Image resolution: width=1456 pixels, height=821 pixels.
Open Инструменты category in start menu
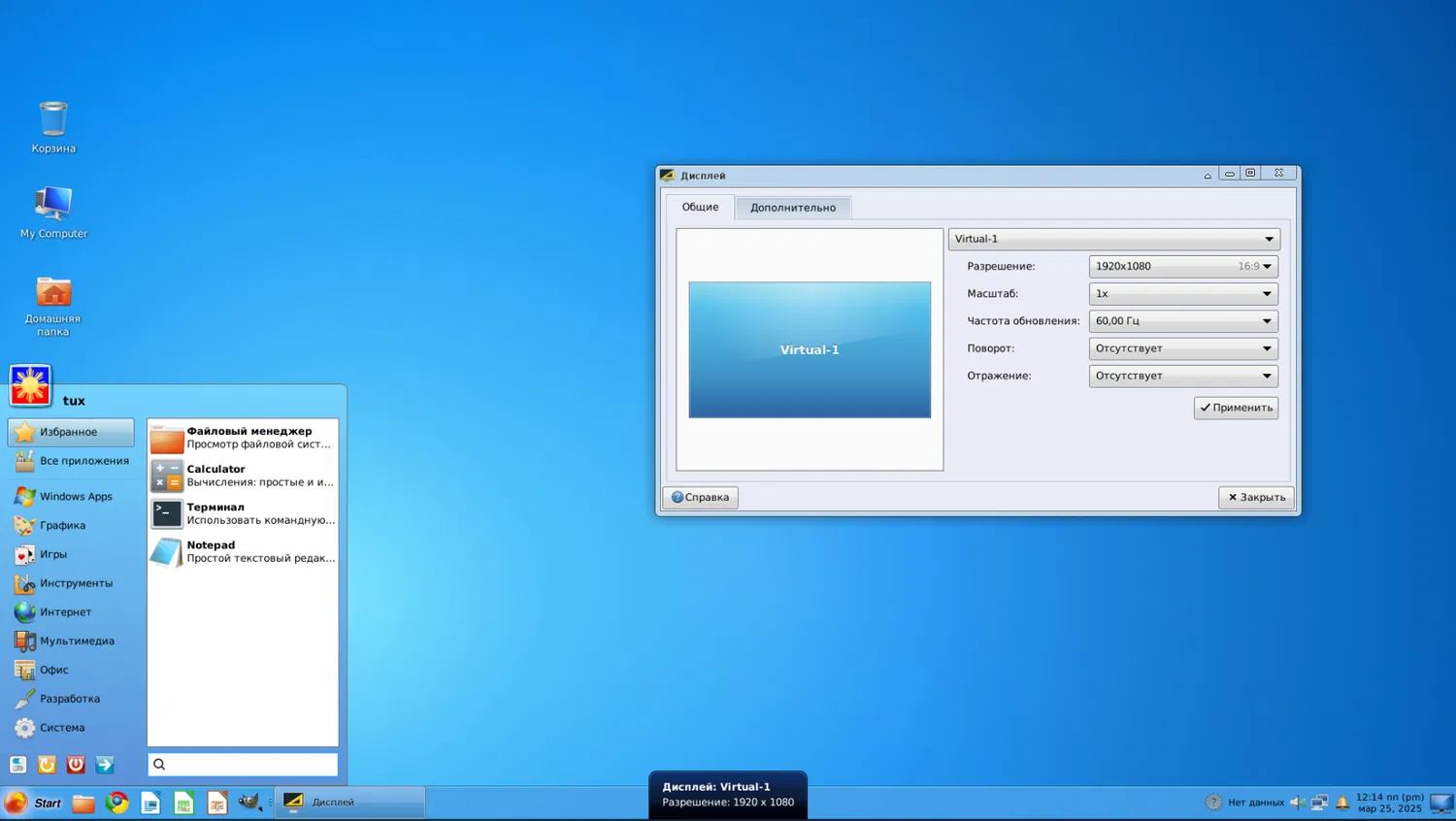point(71,583)
